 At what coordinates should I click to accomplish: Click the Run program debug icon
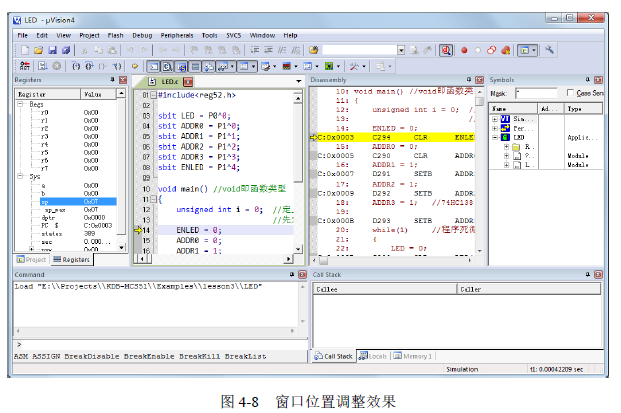coord(40,65)
